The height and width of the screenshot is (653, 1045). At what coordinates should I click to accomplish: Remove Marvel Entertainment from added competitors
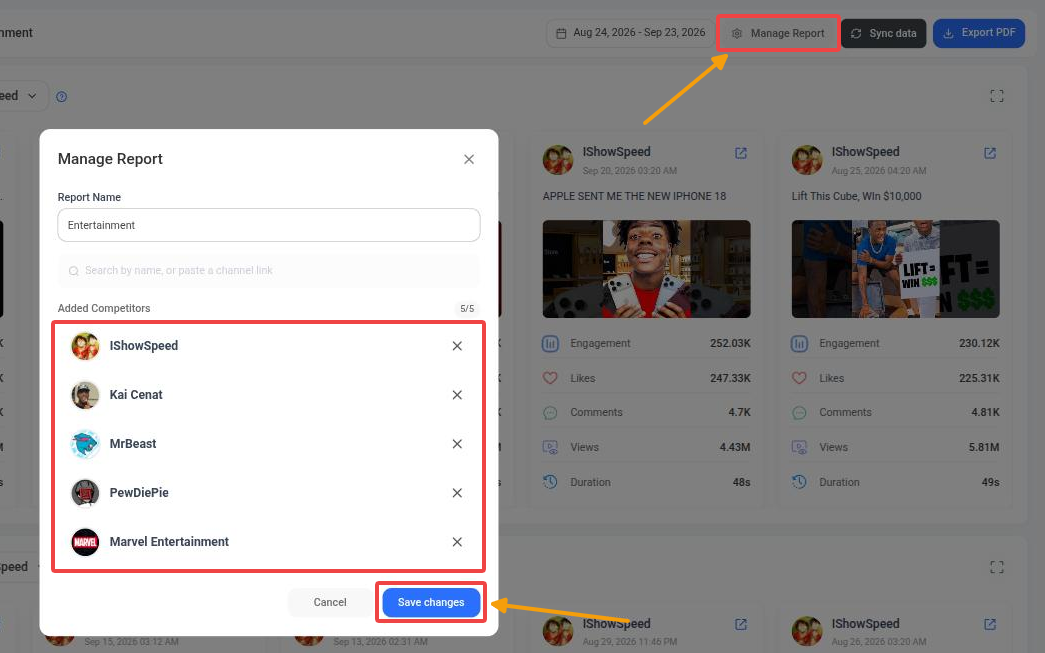coord(457,542)
